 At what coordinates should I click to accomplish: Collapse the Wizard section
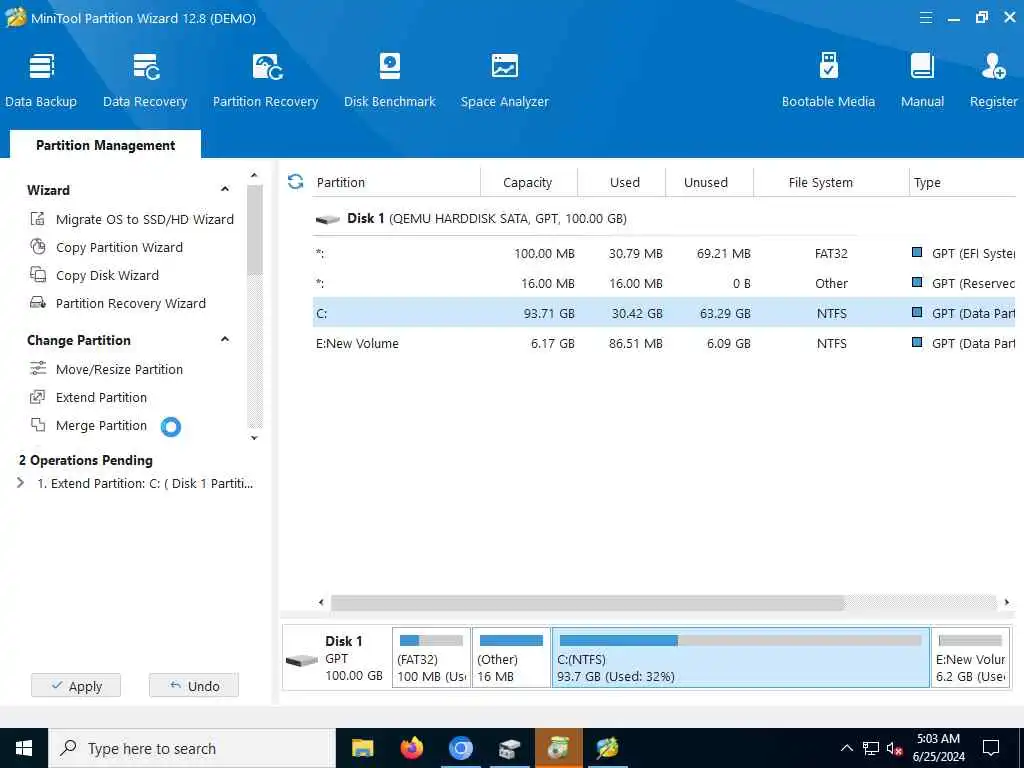point(225,189)
